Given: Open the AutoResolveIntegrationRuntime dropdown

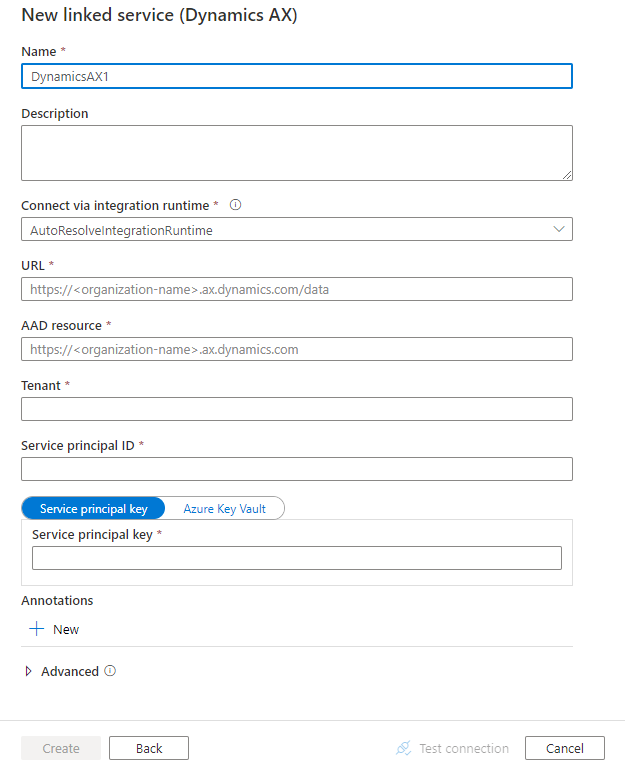Looking at the screenshot, I should tap(296, 229).
